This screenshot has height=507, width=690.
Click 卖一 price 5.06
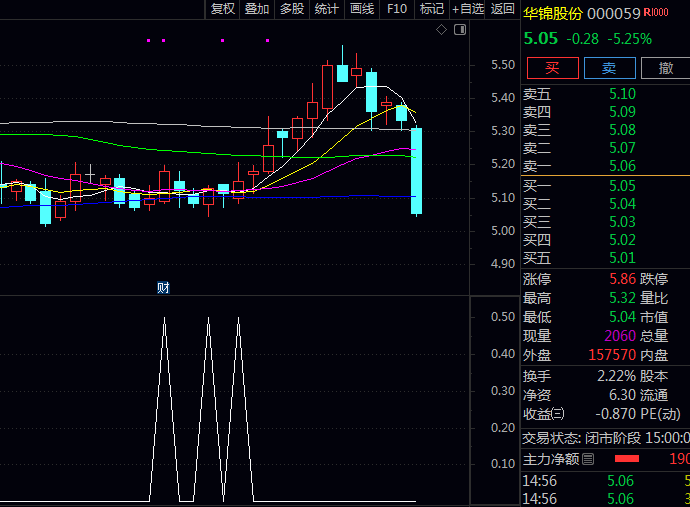pos(623,166)
